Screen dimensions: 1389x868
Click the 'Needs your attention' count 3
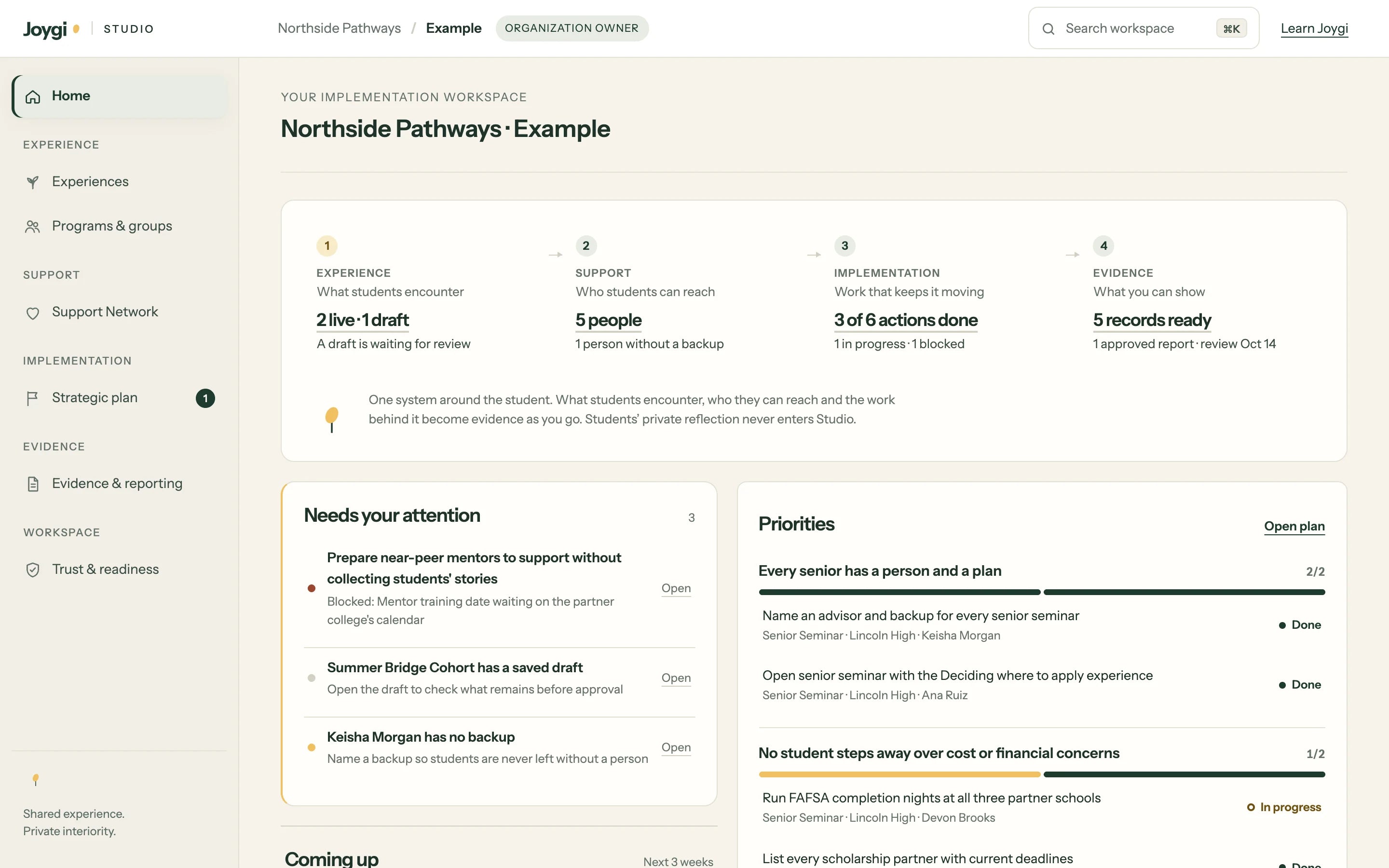point(692,518)
